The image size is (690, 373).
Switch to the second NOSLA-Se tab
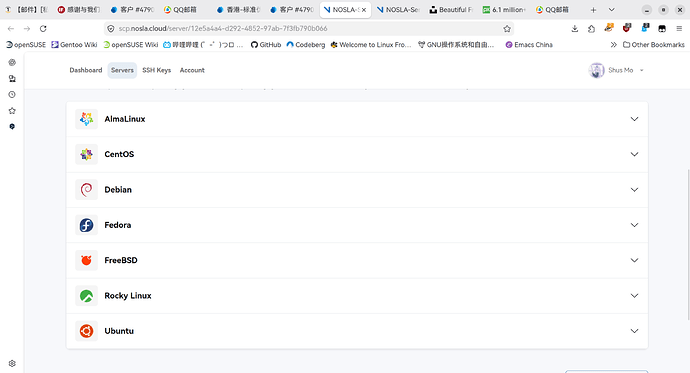pos(399,10)
